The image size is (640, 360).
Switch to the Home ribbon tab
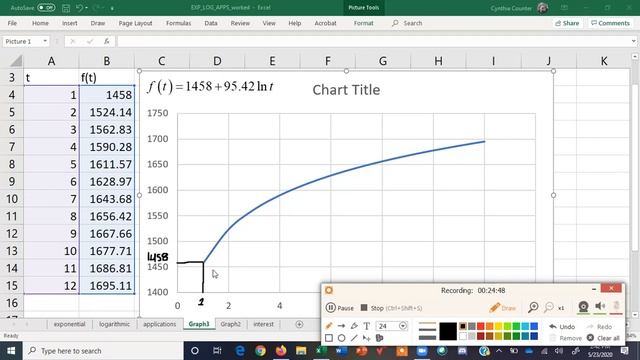pyautogui.click(x=40, y=23)
